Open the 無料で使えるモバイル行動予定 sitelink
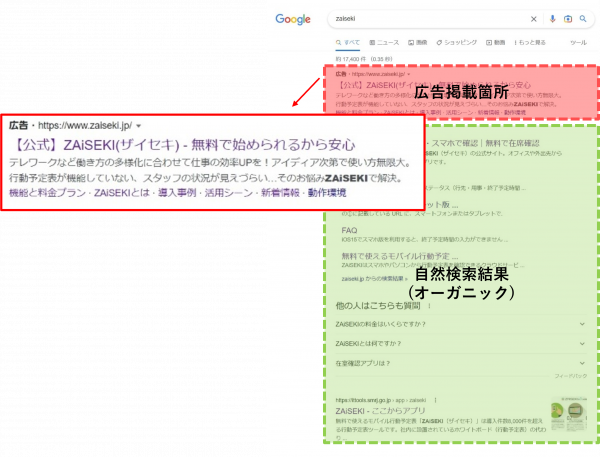This screenshot has height=457, width=600. pyautogui.click(x=399, y=256)
